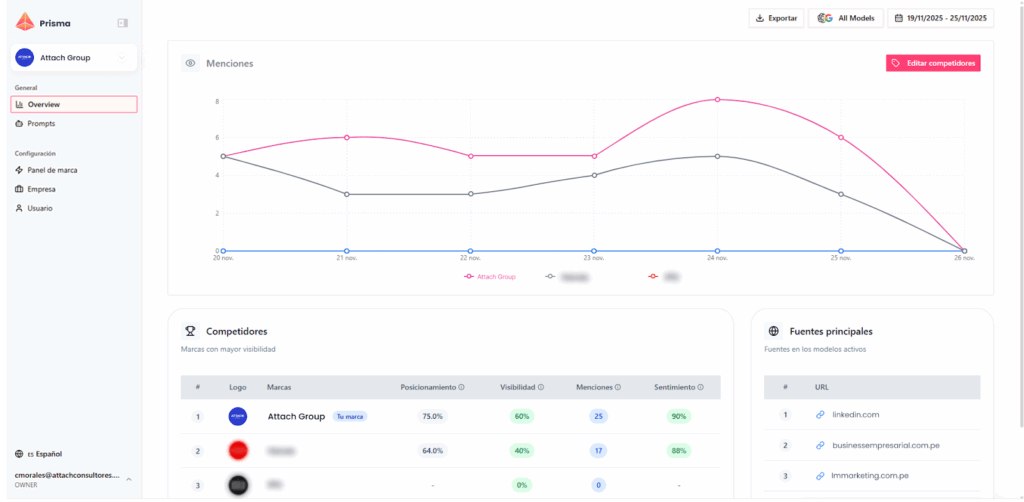Click the globe icon beside Fuentes principales

click(x=773, y=331)
